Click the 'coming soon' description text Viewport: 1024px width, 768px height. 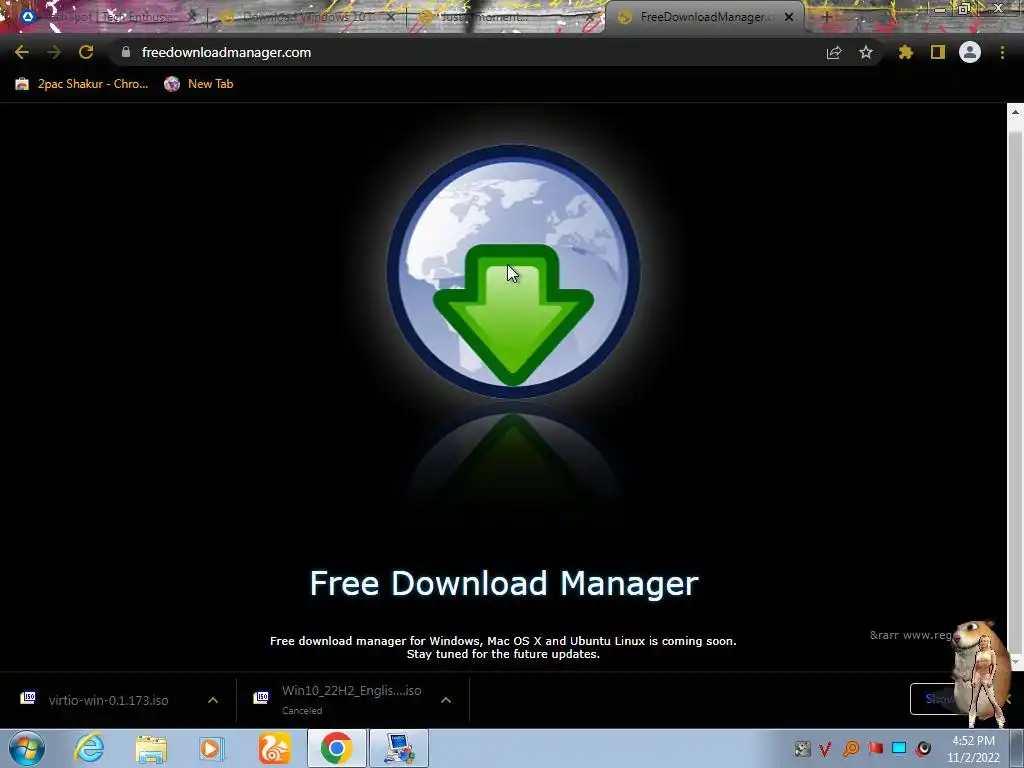(x=503, y=647)
